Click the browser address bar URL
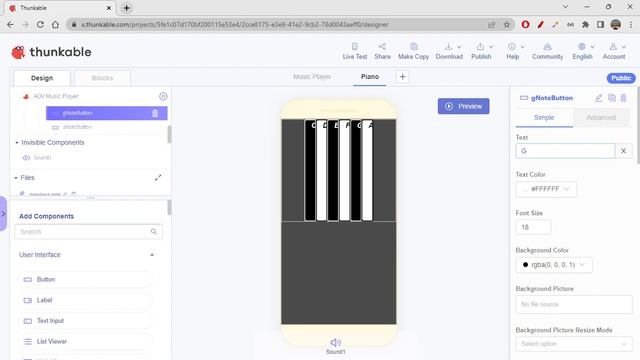640x360 pixels. pyautogui.click(x=235, y=24)
